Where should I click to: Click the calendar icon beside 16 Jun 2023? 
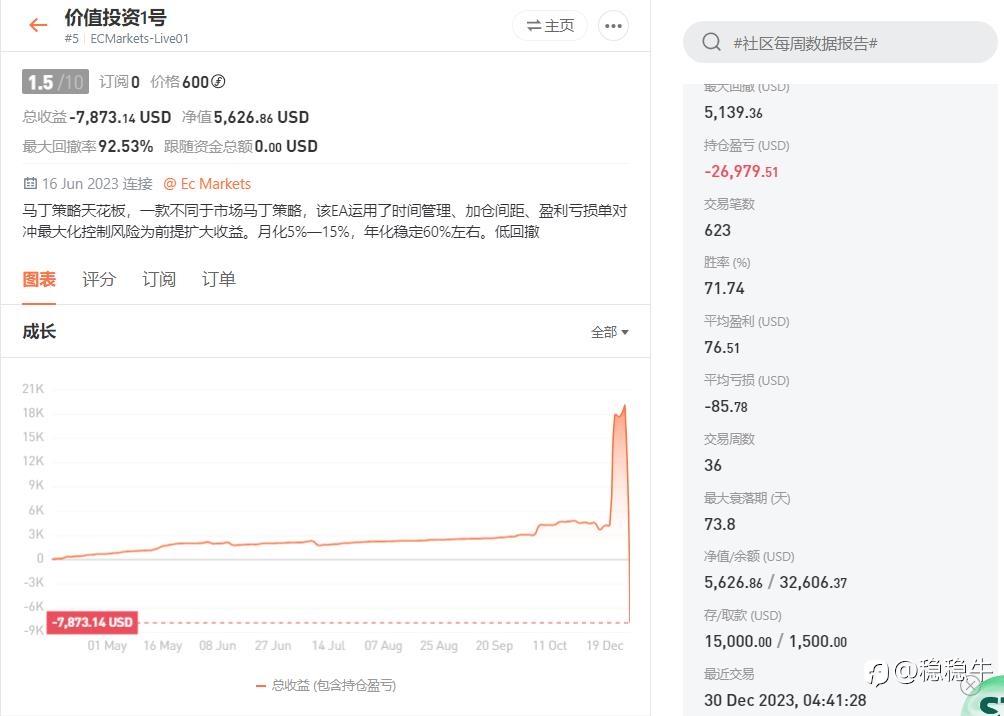click(30, 184)
